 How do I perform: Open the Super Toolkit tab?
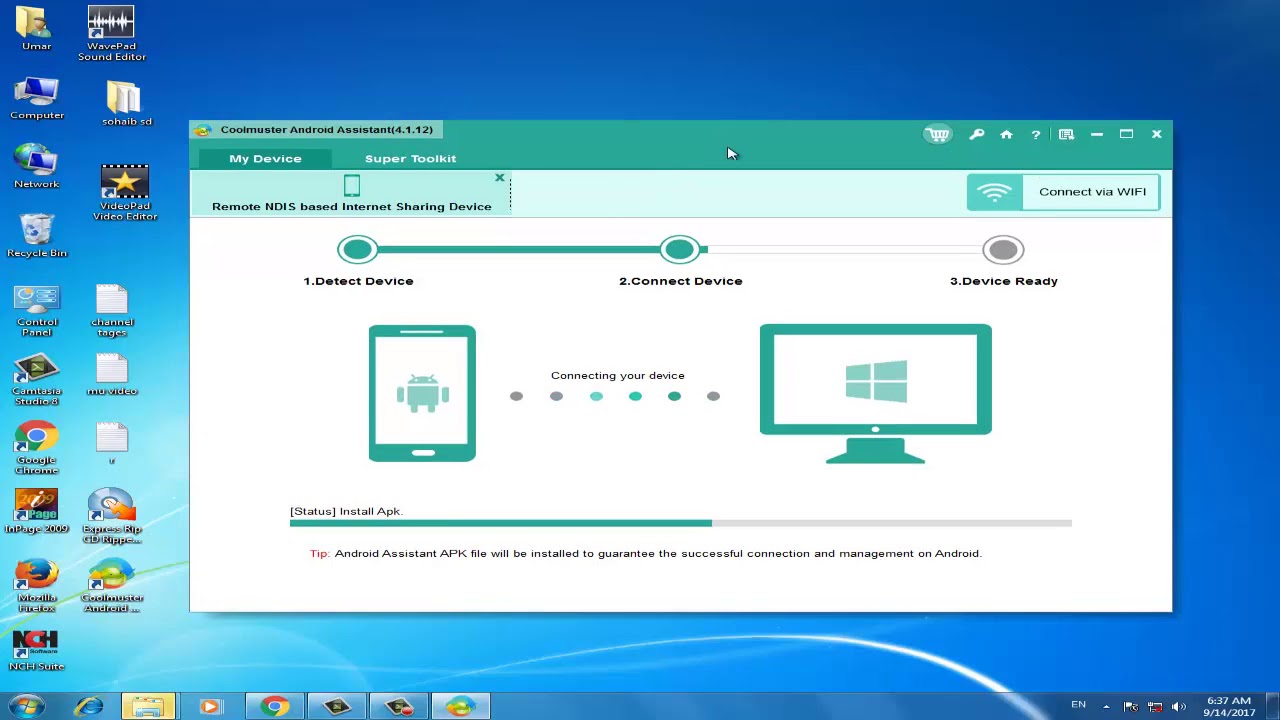click(x=410, y=158)
